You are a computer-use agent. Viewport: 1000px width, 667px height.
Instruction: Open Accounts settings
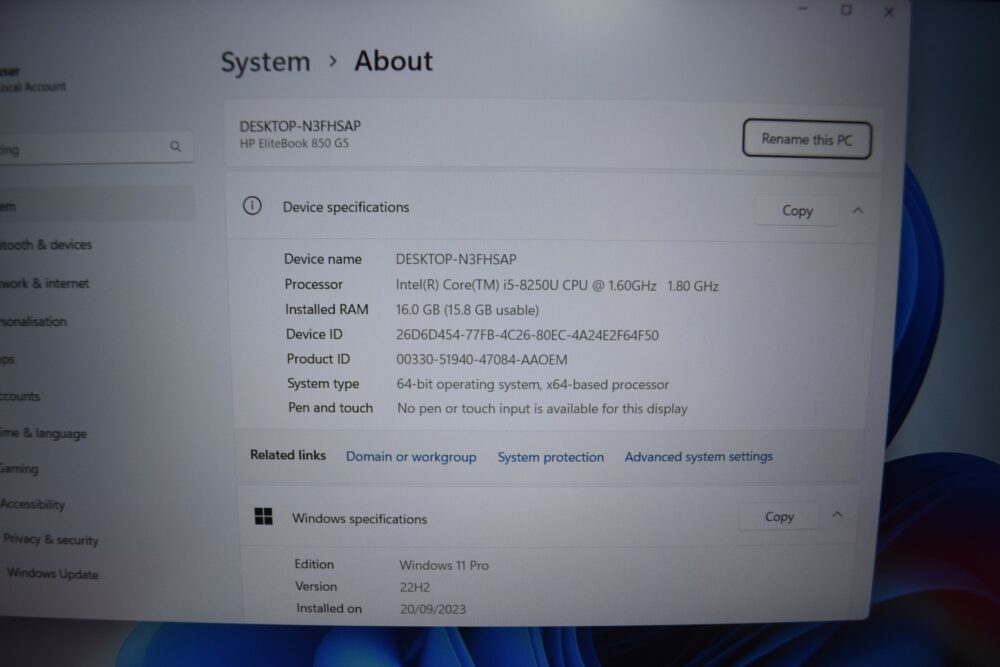point(20,396)
